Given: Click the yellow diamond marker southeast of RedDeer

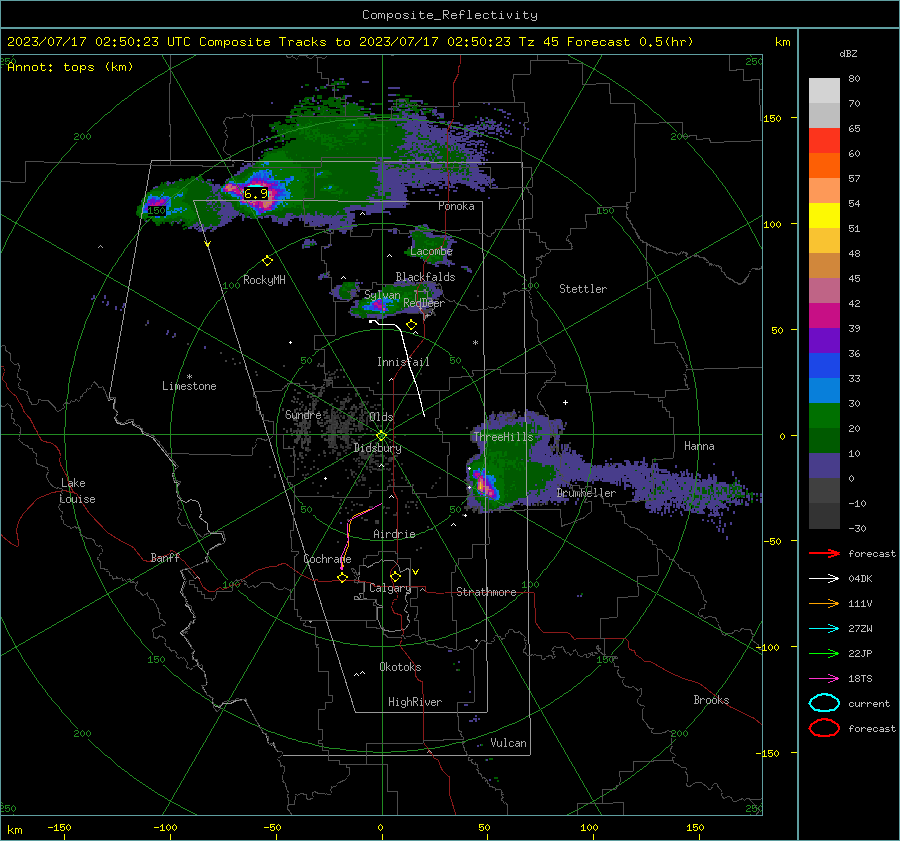Looking at the screenshot, I should (x=411, y=325).
